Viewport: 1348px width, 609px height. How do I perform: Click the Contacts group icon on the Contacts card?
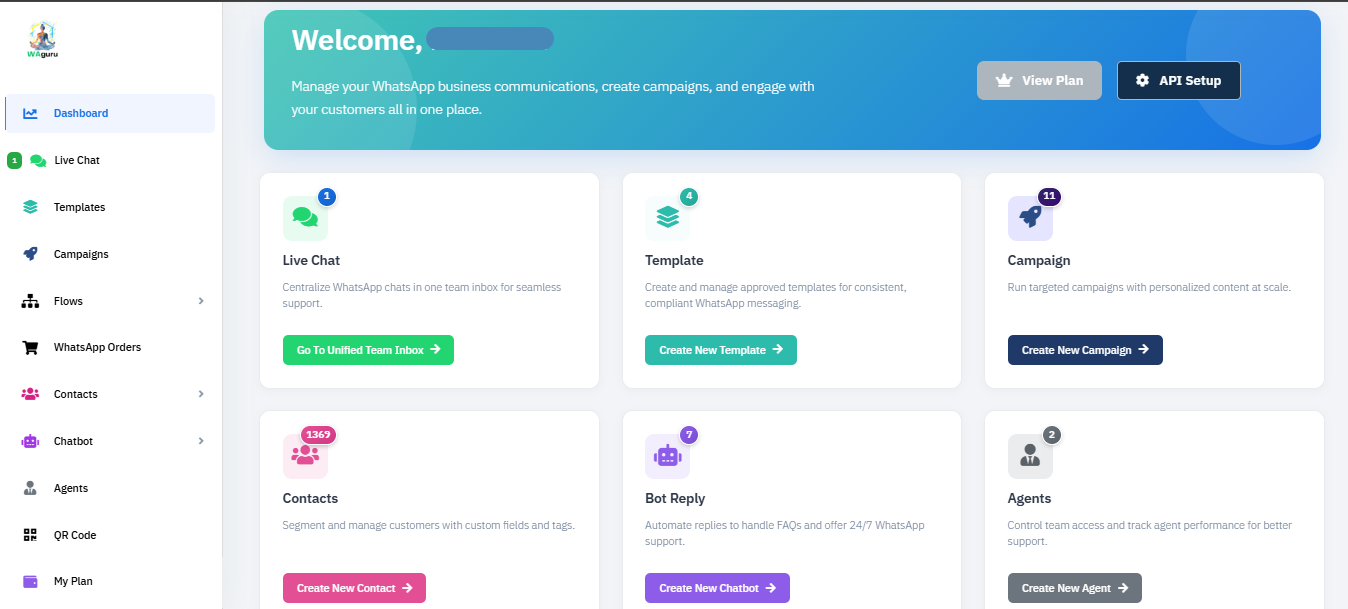[x=305, y=455]
